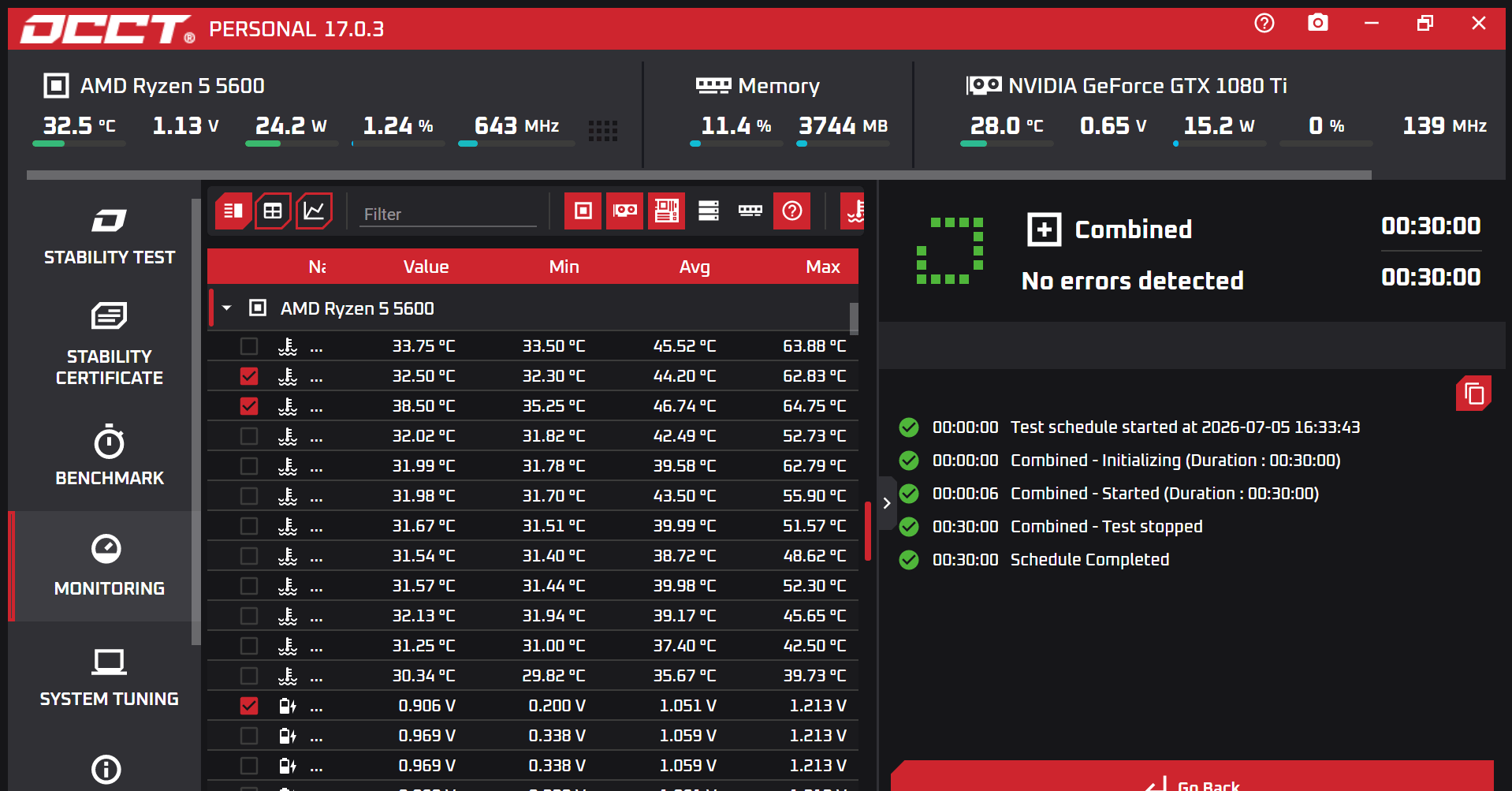Sort by the Value column header

point(426,267)
